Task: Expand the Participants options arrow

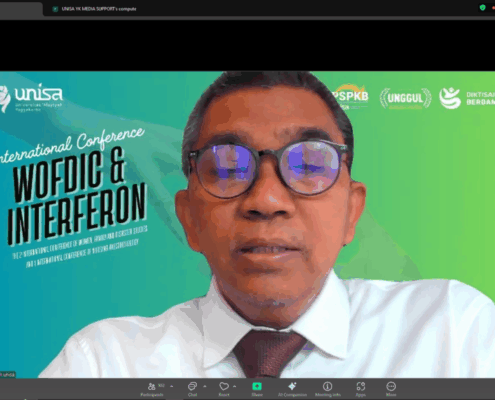Action: [x=172, y=386]
